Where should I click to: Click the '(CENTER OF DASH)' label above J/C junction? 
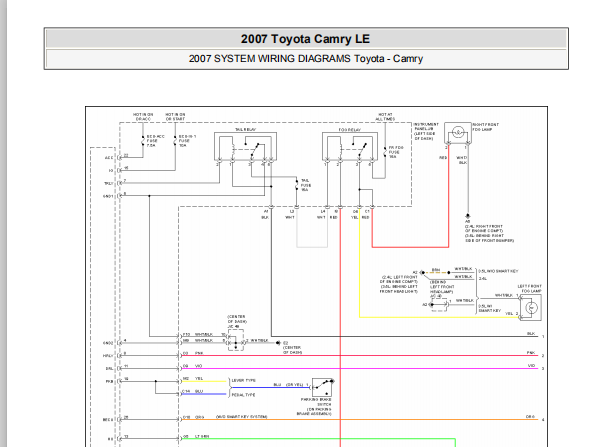click(236, 319)
